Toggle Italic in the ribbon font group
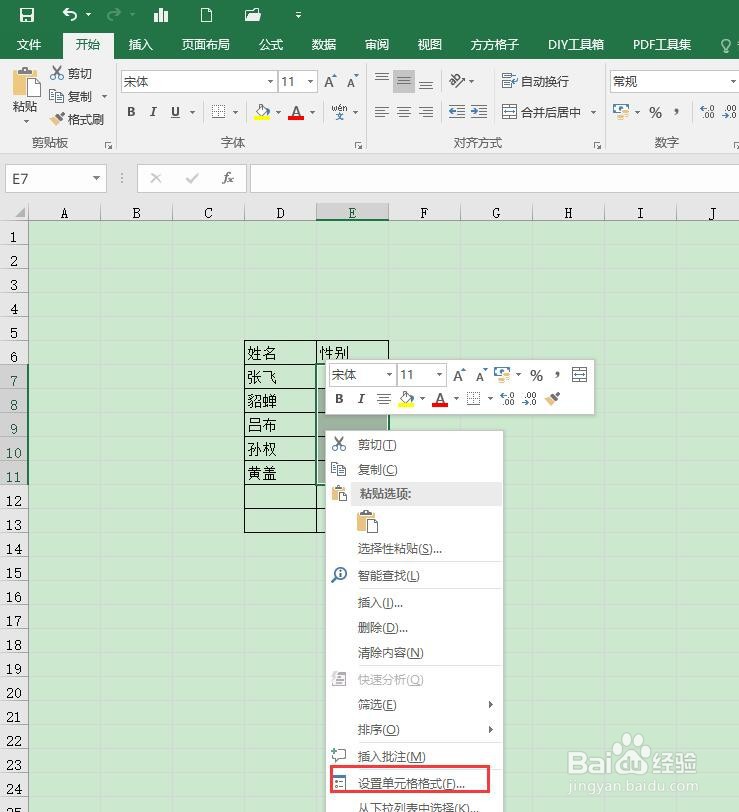The image size is (739, 812). click(x=153, y=112)
